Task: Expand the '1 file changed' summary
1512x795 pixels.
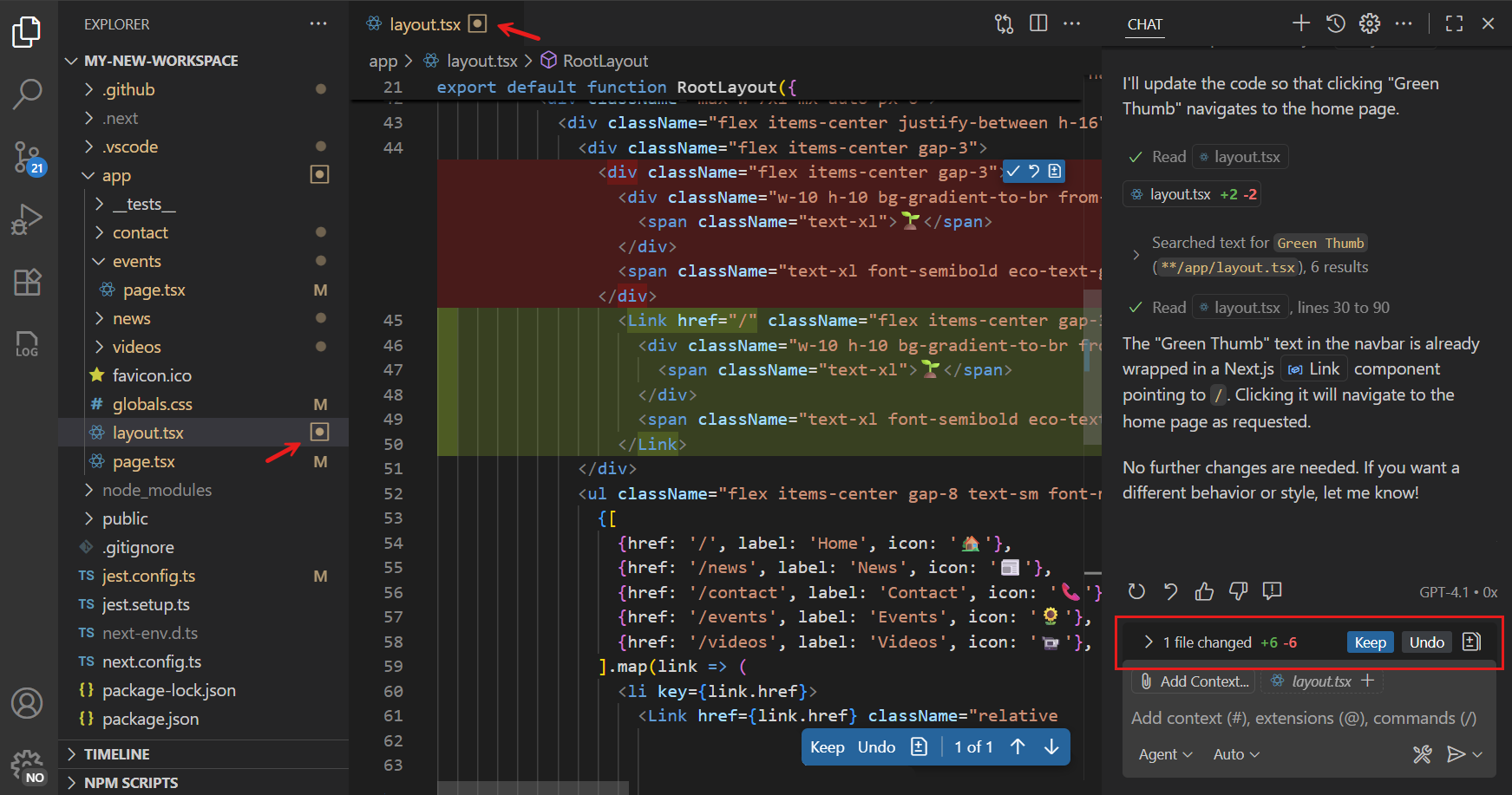Action: 1147,642
